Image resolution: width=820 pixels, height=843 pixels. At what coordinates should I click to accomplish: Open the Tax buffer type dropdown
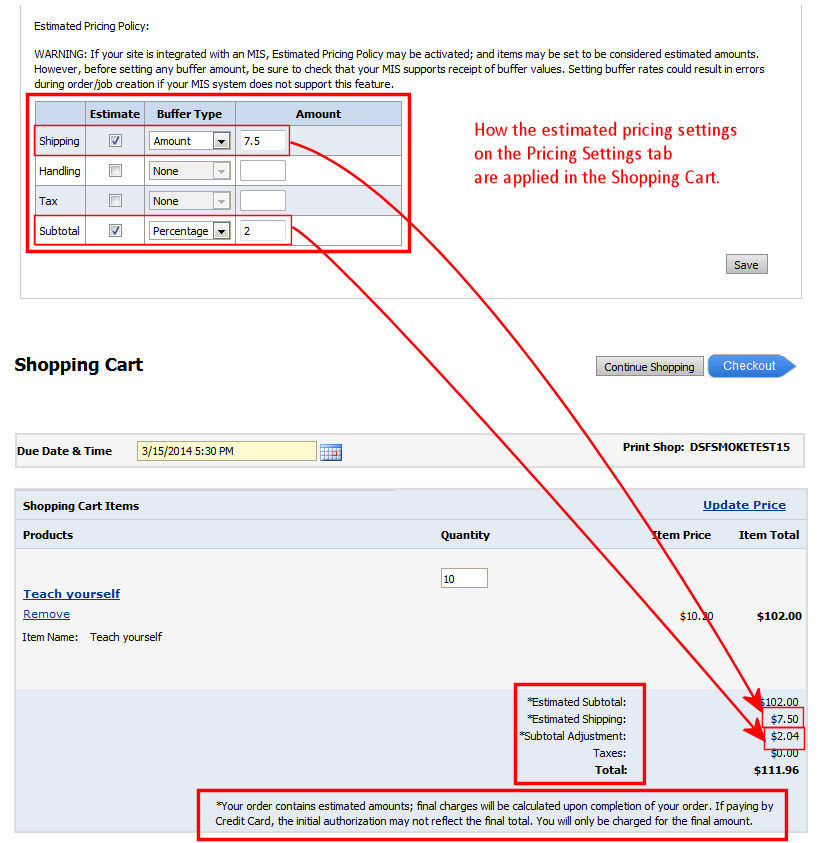click(x=220, y=201)
